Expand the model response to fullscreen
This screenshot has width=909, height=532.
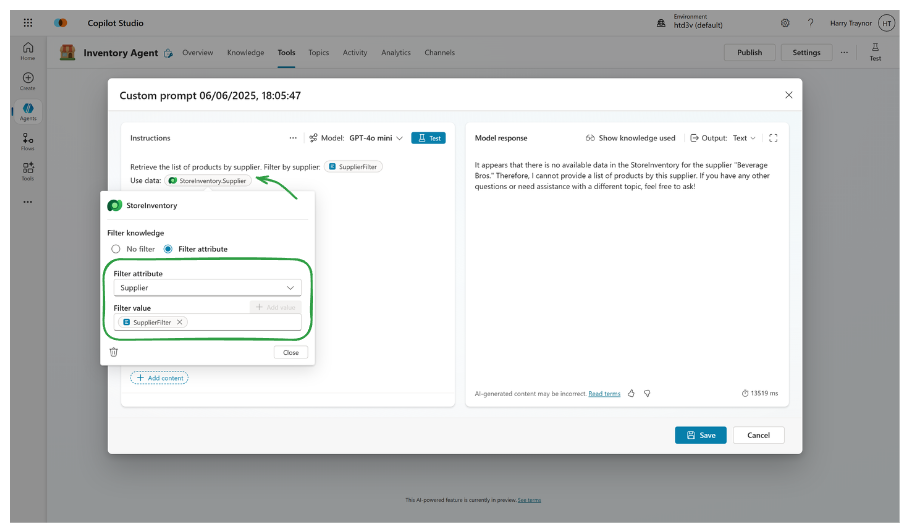773,138
